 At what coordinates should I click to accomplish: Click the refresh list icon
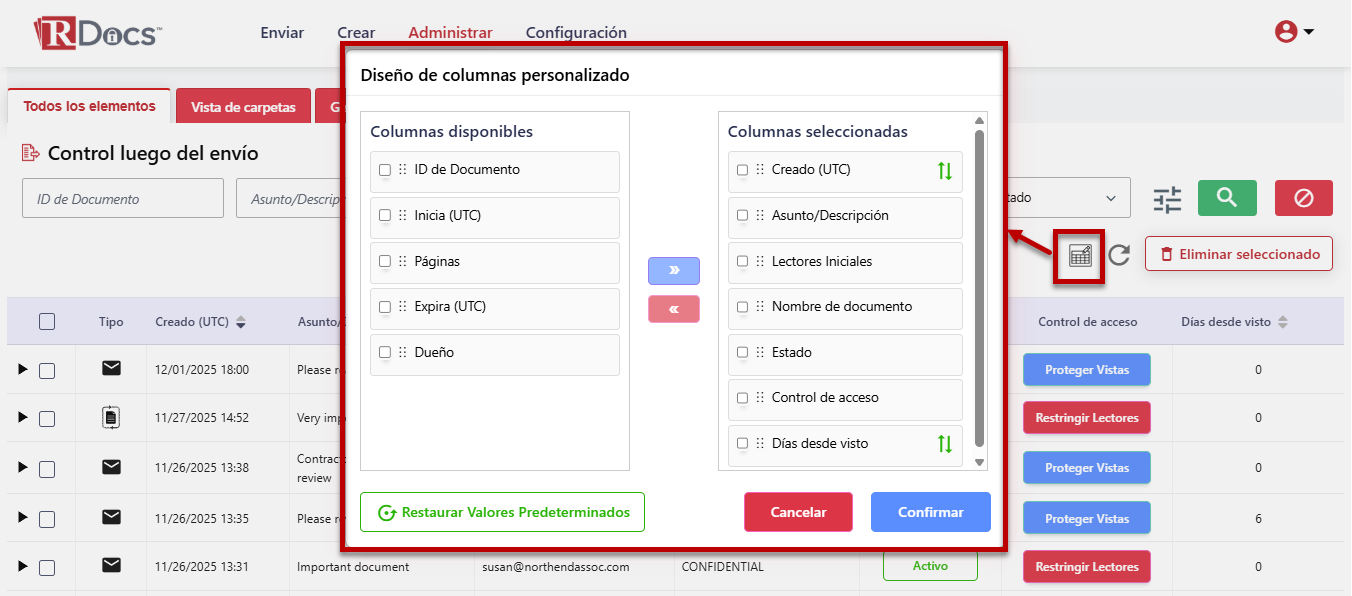[x=1121, y=254]
